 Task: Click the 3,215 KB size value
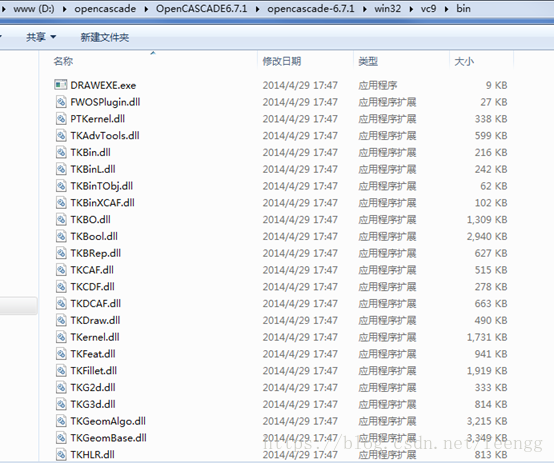click(487, 421)
